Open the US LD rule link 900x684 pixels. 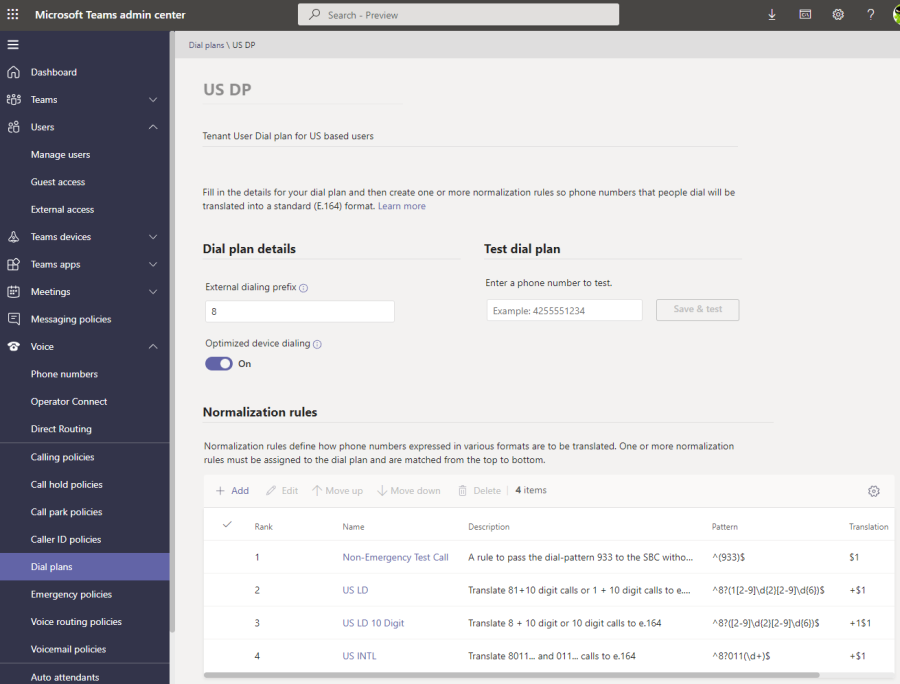[x=355, y=590]
